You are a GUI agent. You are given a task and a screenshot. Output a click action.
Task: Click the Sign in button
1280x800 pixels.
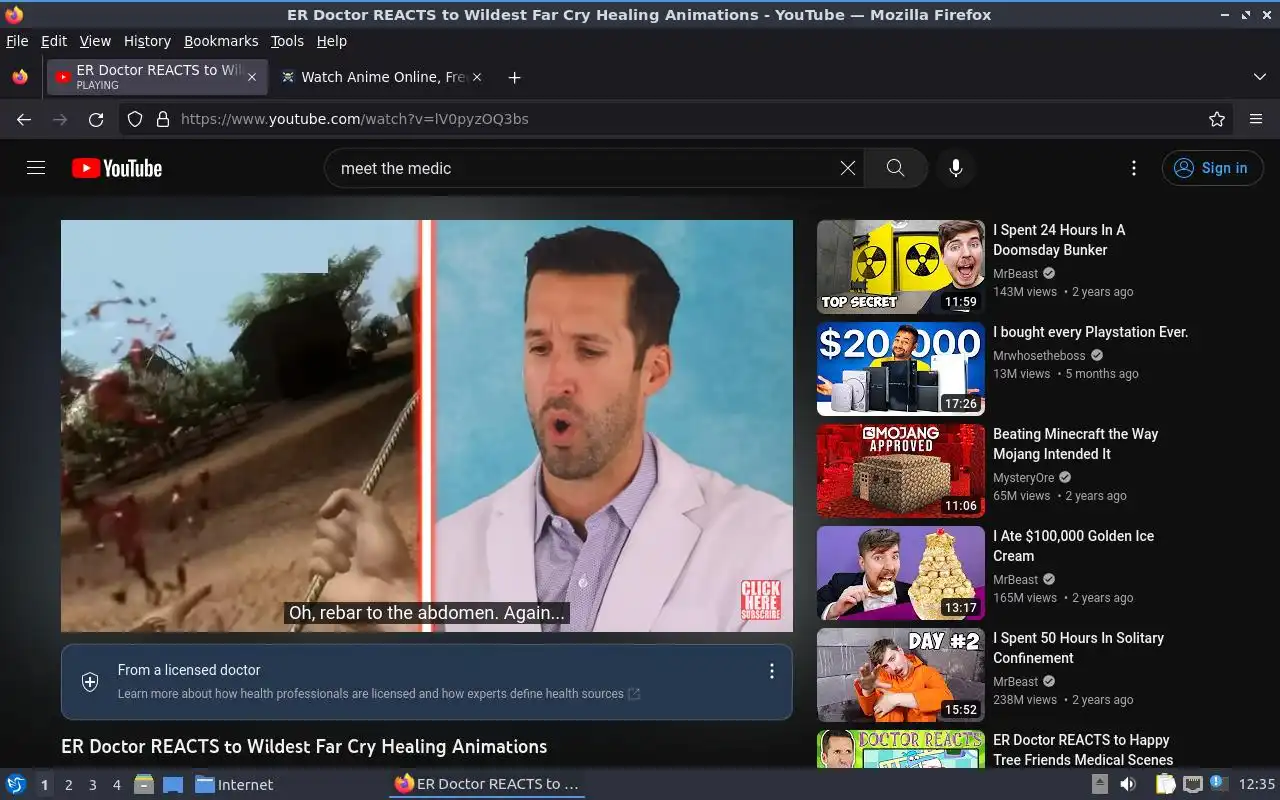pos(1212,168)
